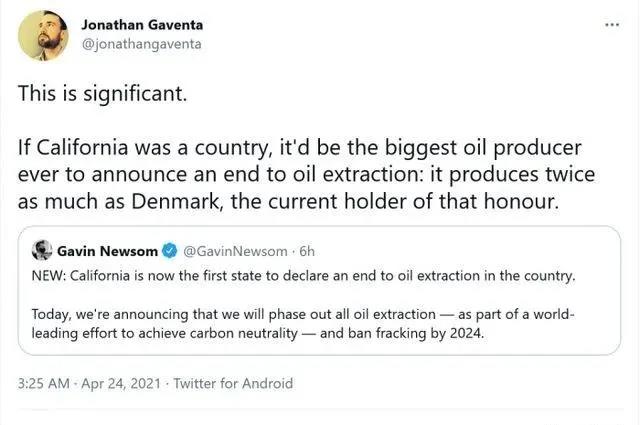The image size is (640, 425).
Task: Click 'carbon neutrality' in quoted tweet
Action: [244, 334]
